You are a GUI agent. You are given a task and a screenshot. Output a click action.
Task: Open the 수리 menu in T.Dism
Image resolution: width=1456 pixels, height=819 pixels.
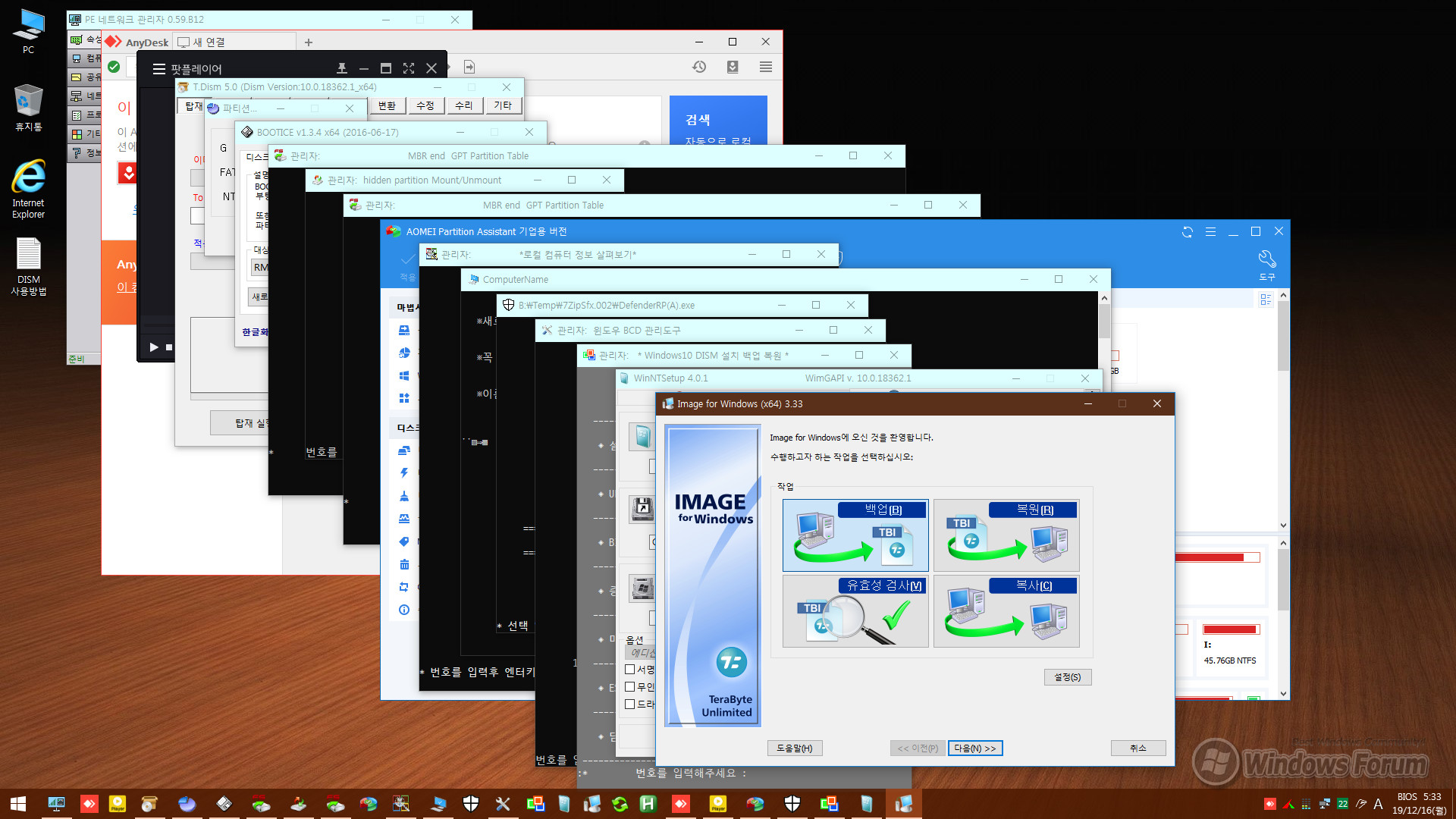point(464,105)
